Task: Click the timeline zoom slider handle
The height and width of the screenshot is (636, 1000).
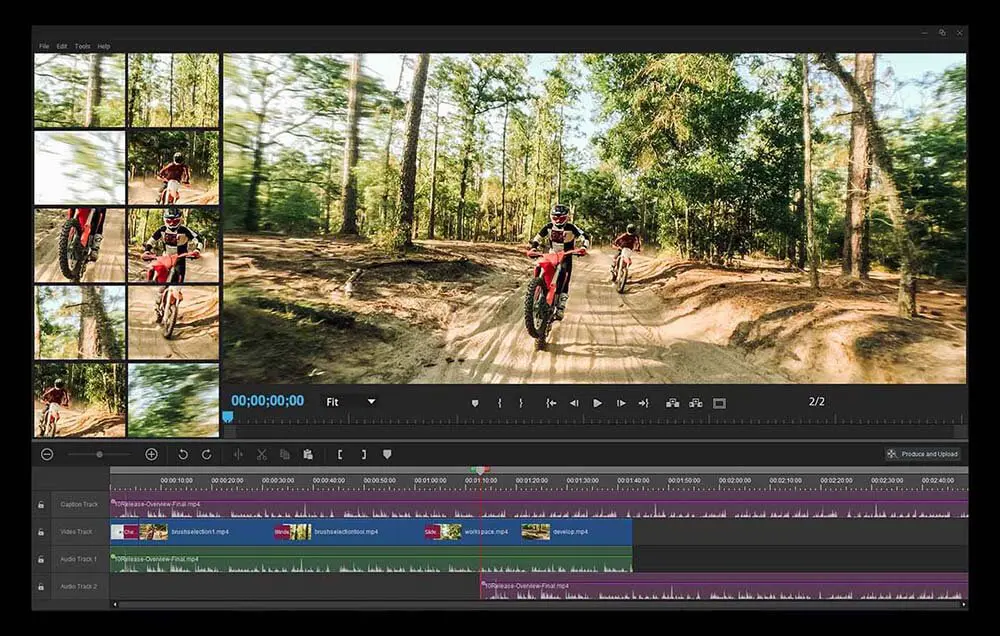Action: tap(99, 454)
